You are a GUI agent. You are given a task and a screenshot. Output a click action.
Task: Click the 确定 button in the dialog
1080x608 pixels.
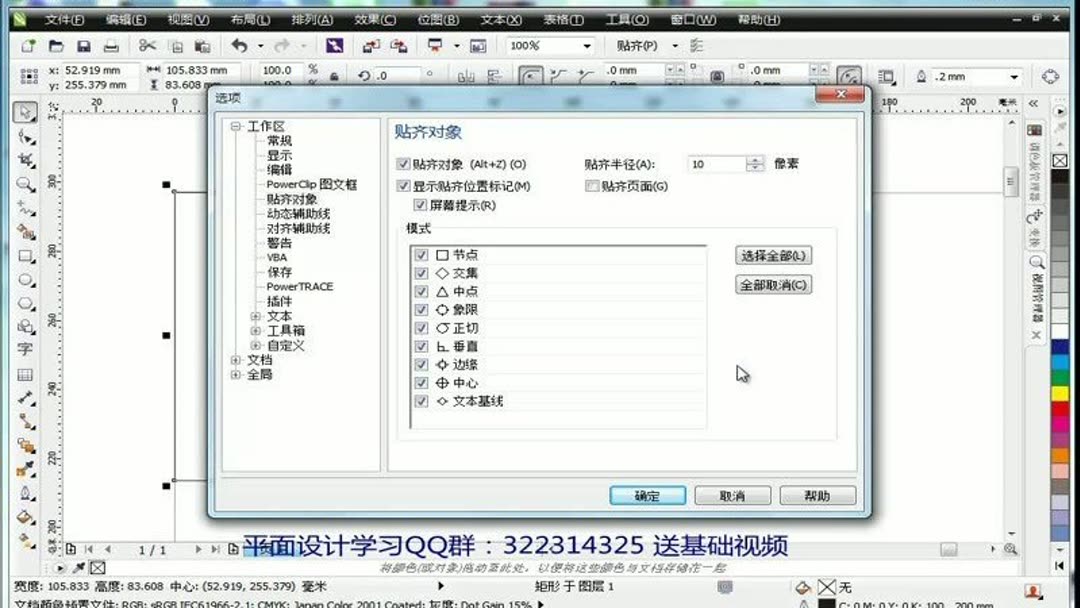point(648,495)
